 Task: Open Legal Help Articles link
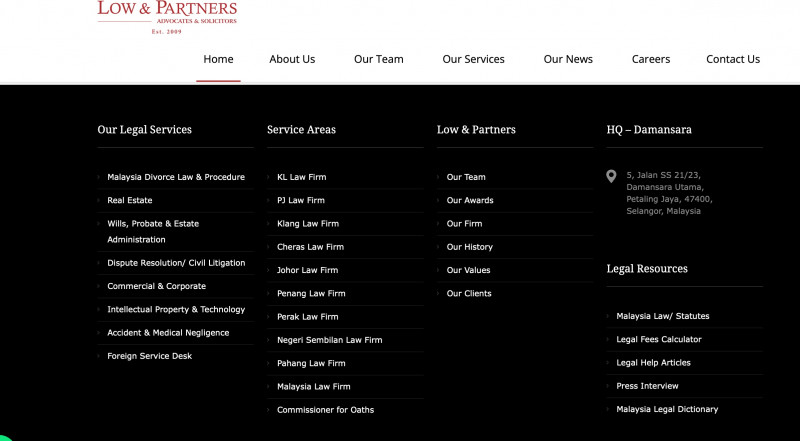tap(653, 363)
